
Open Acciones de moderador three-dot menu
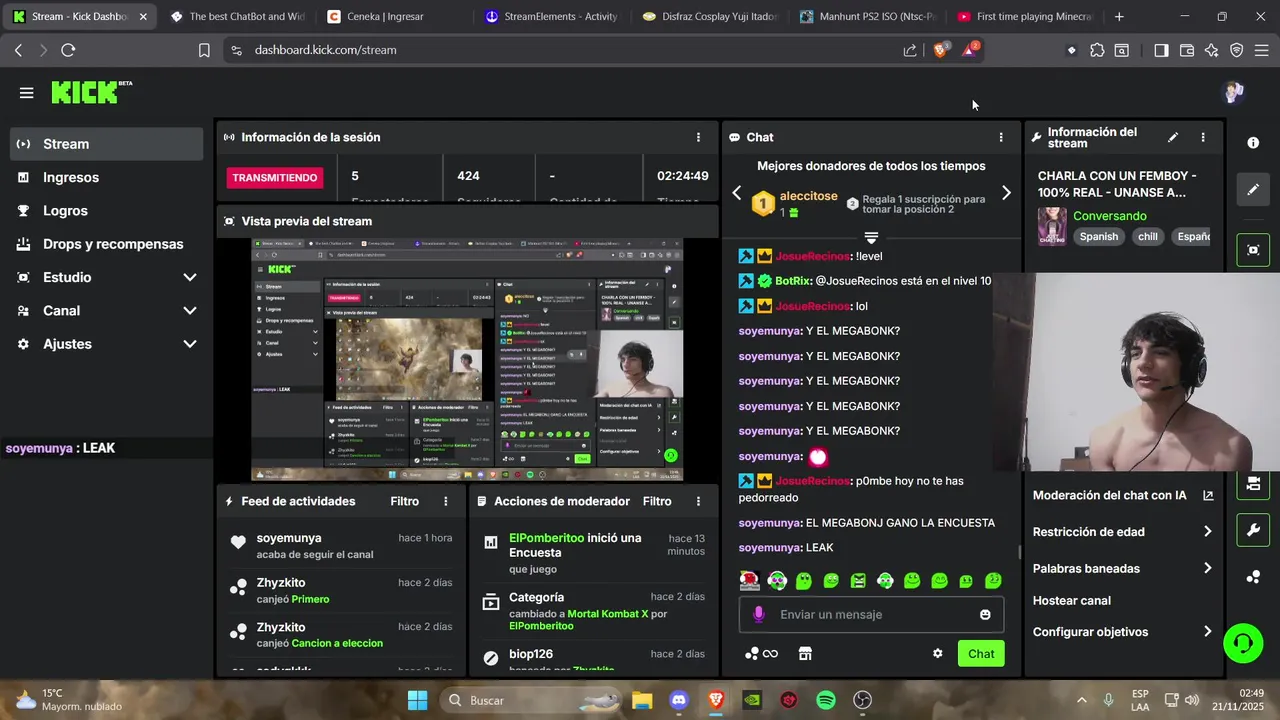point(698,501)
